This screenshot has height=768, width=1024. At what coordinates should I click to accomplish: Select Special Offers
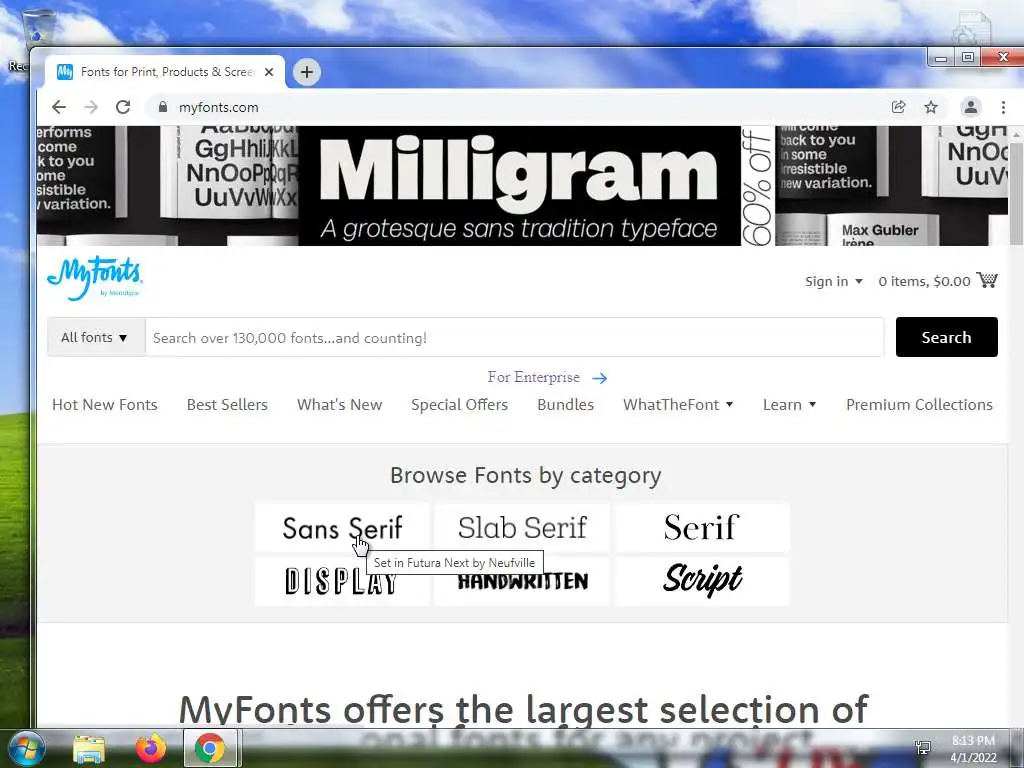tap(460, 405)
